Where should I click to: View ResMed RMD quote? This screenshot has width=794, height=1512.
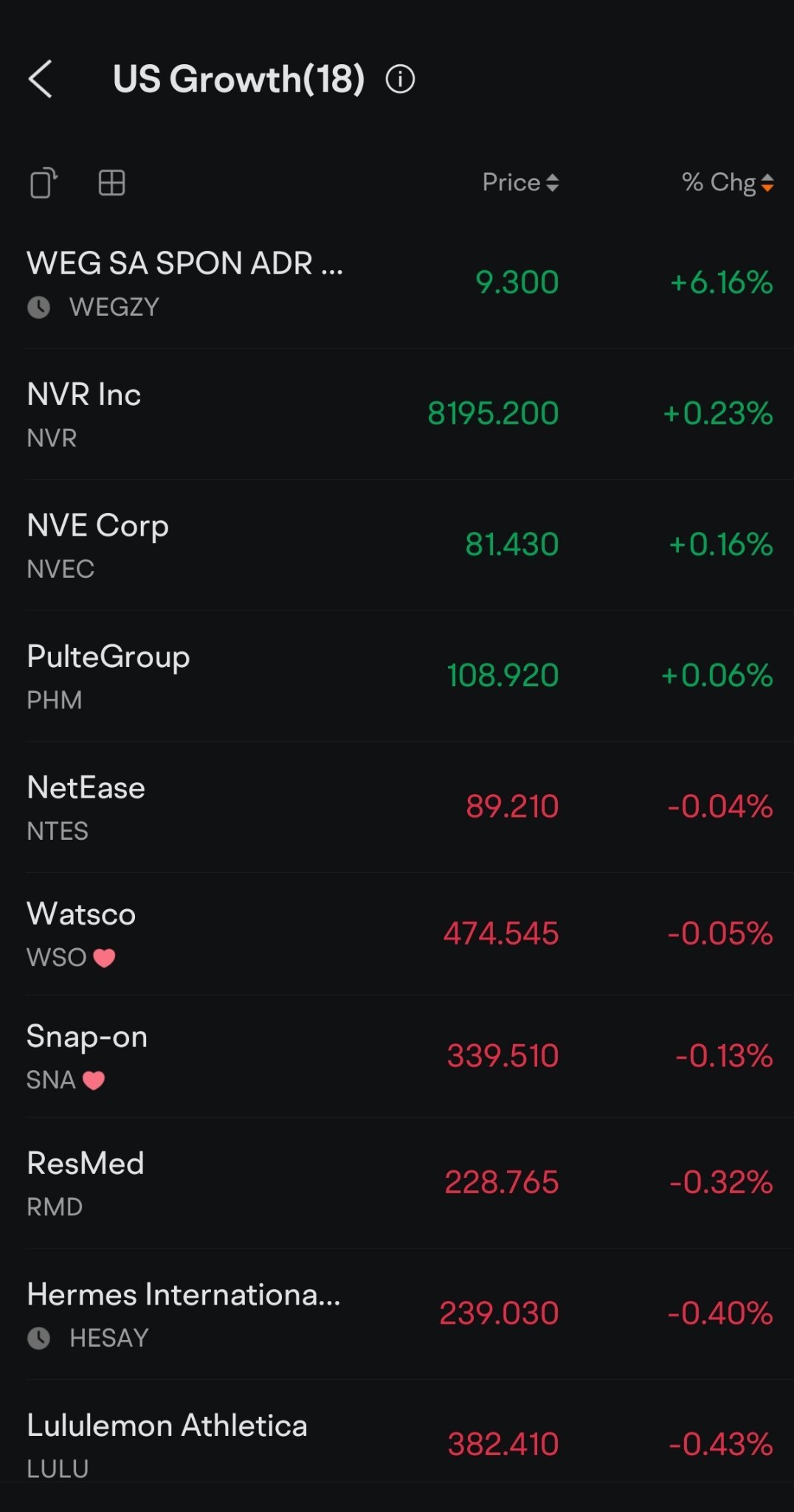pyautogui.click(x=397, y=1183)
